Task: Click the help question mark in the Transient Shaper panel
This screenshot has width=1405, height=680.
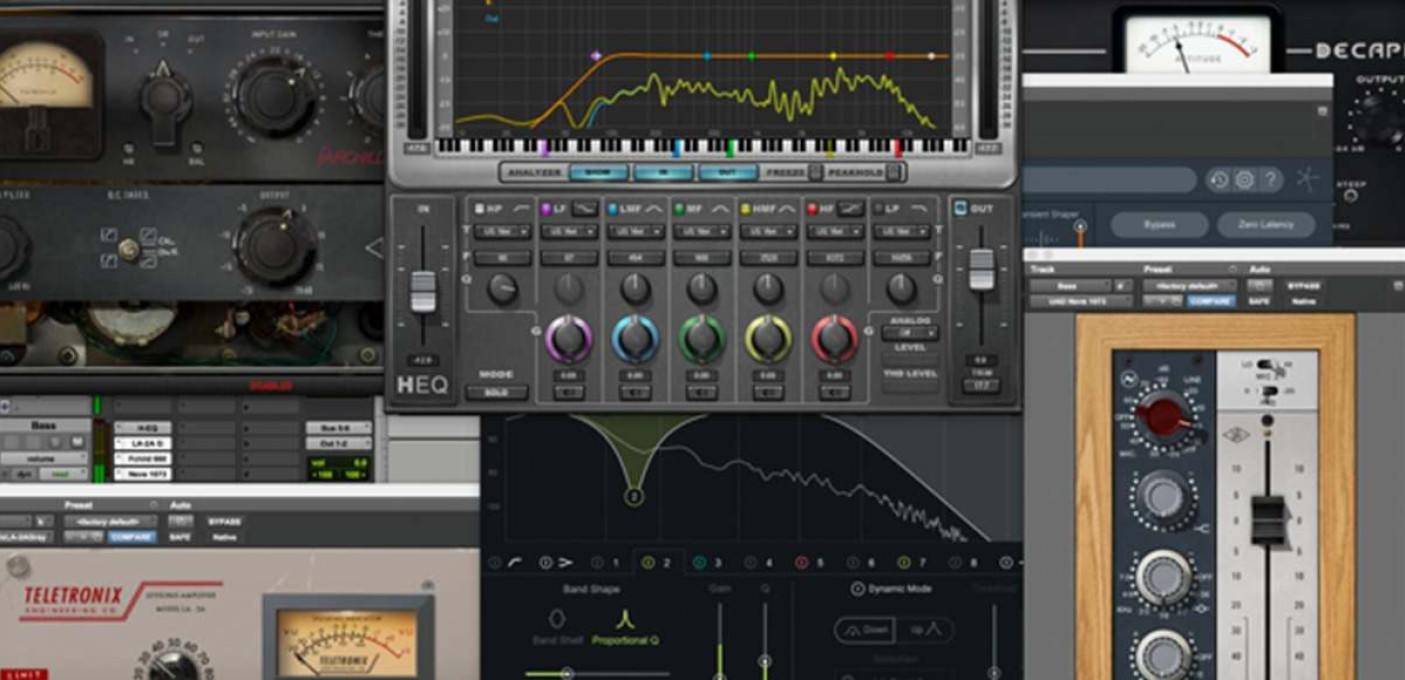Action: pos(1271,180)
